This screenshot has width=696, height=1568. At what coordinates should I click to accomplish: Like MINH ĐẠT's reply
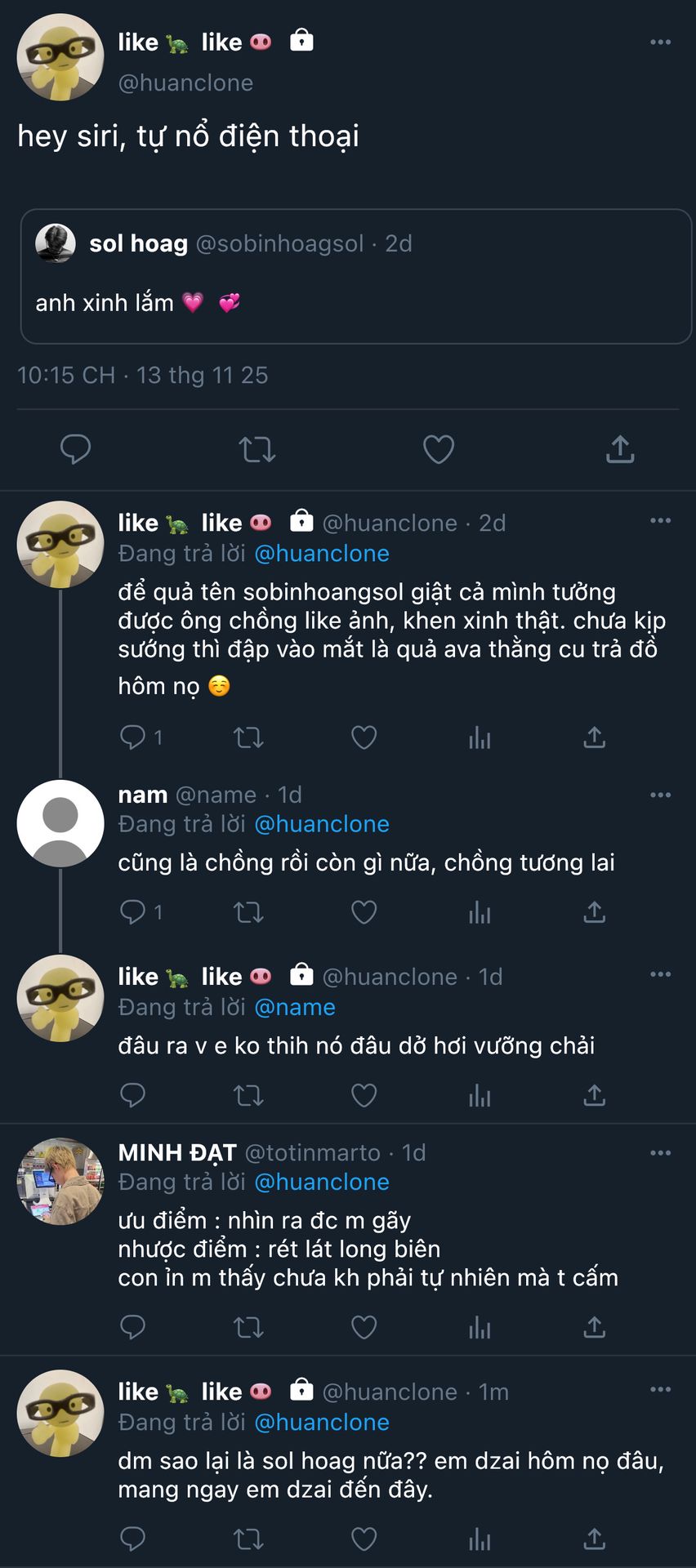coord(364,1327)
